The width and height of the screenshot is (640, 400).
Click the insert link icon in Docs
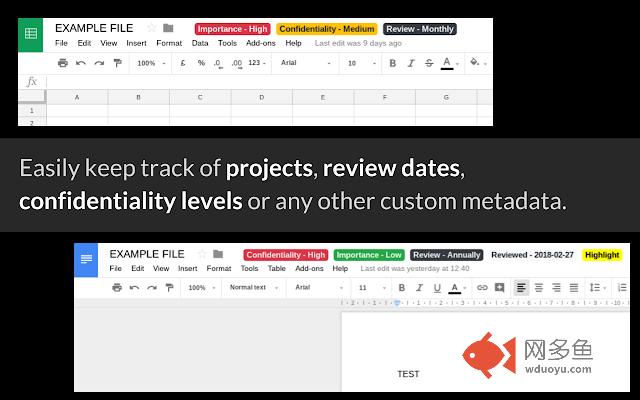pyautogui.click(x=482, y=287)
